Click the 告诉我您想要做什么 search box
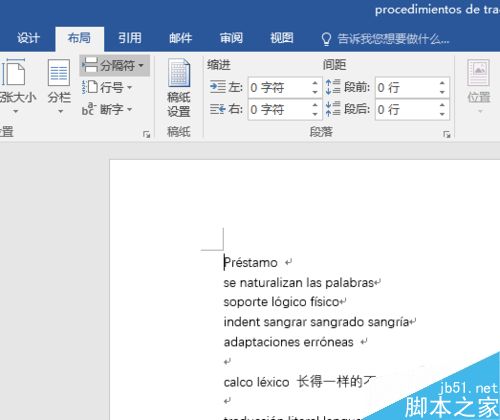500x420 pixels. pos(393,39)
